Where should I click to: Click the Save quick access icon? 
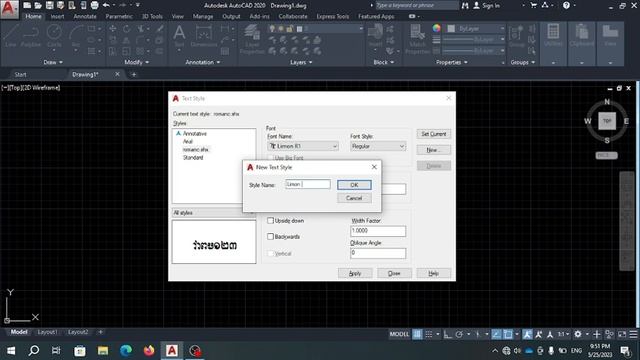pos(49,5)
